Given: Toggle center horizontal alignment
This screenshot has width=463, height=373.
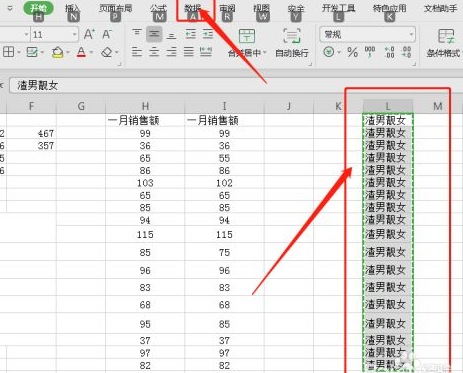Looking at the screenshot, I should (154, 52).
